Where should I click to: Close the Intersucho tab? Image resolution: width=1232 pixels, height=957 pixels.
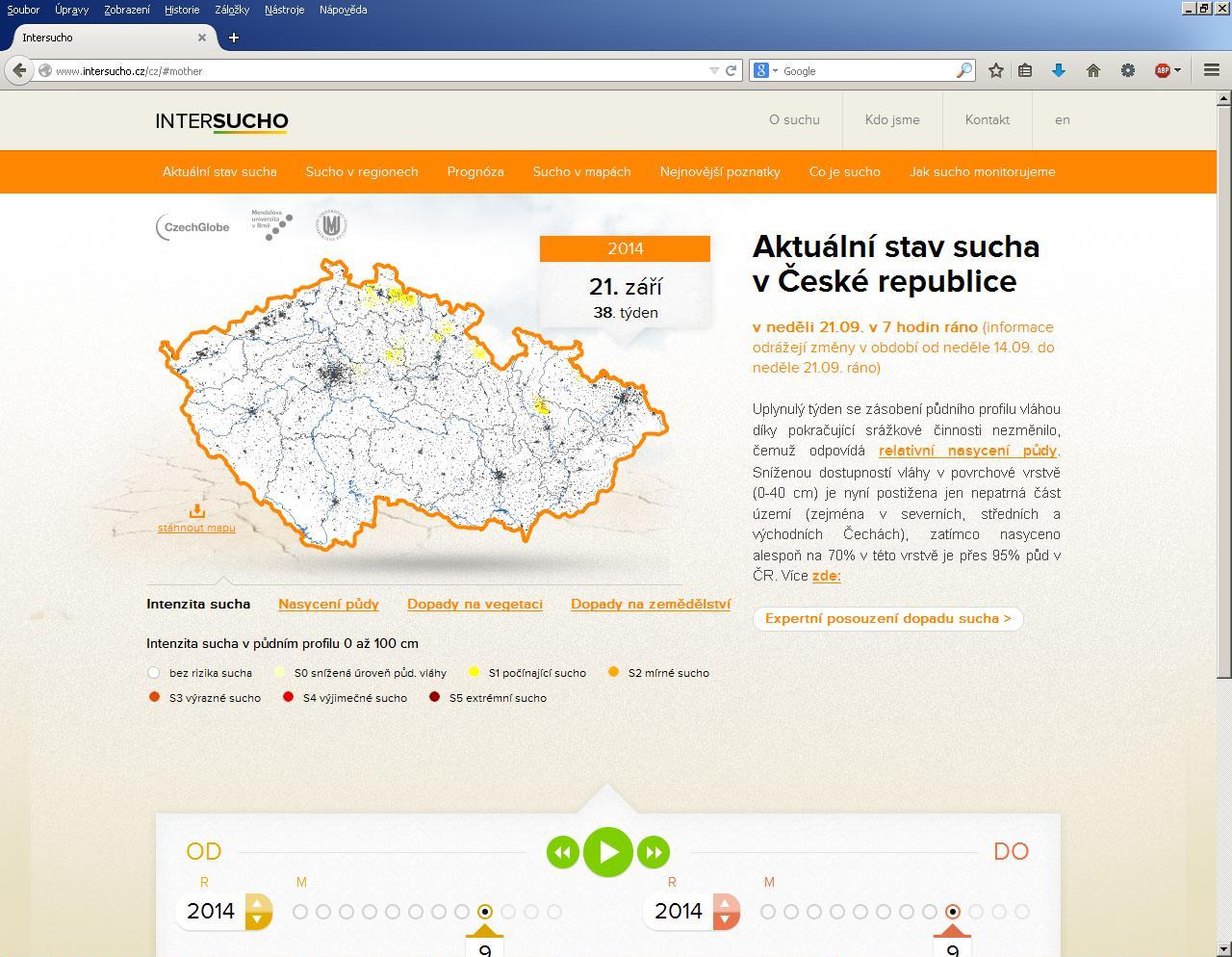pyautogui.click(x=202, y=38)
